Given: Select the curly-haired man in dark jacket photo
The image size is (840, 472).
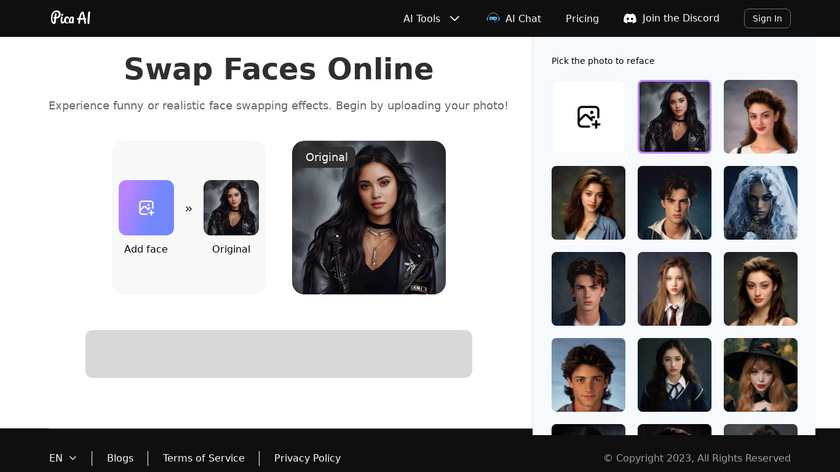Looking at the screenshot, I should tap(588, 289).
